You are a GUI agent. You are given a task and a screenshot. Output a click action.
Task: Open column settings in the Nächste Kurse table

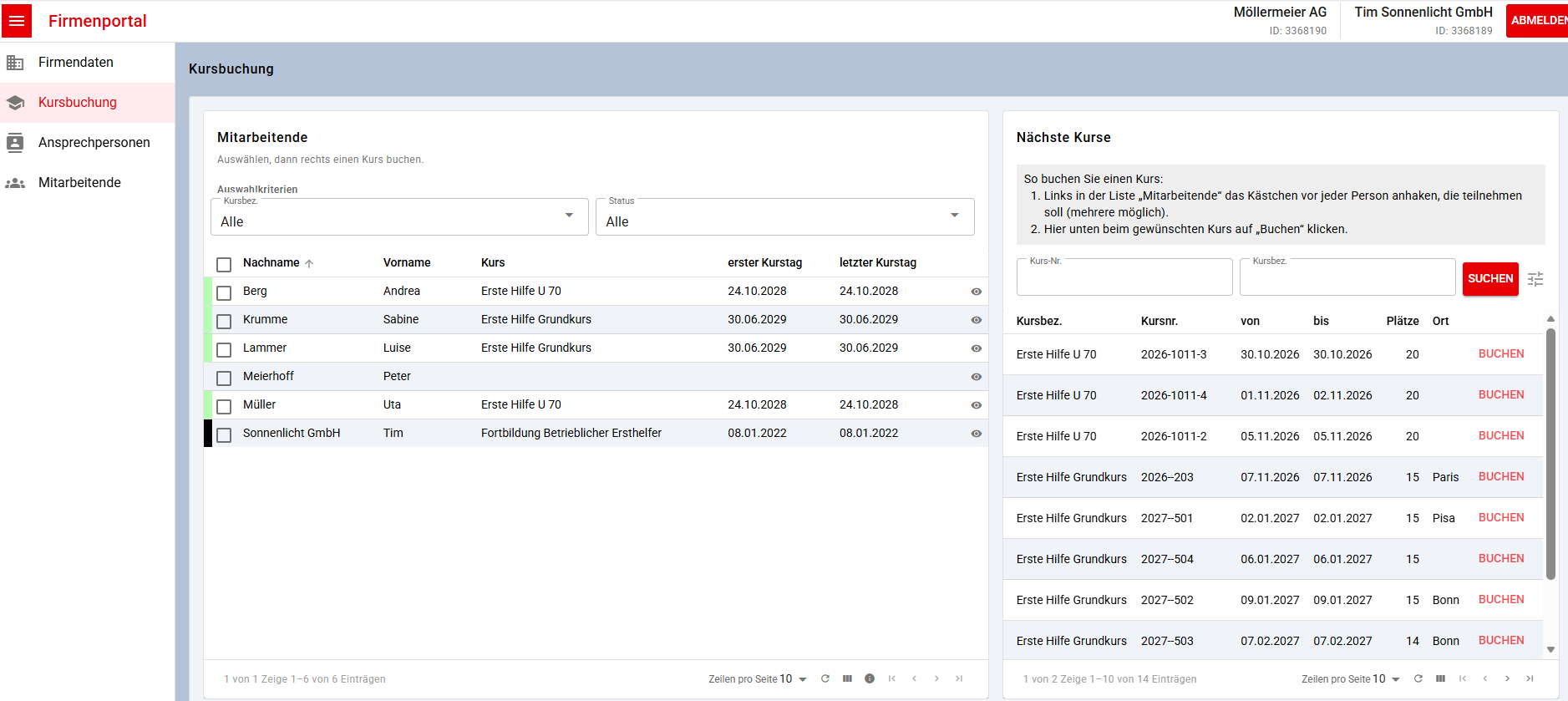[1440, 678]
